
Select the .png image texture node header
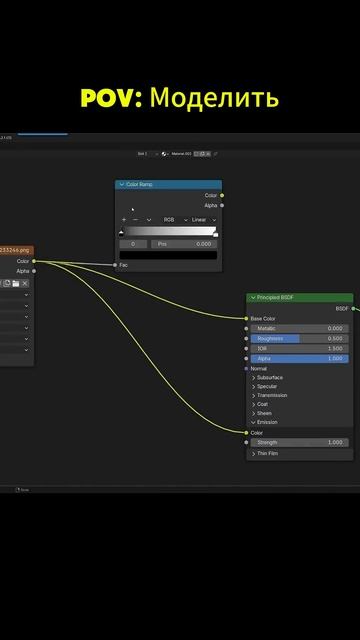17,250
